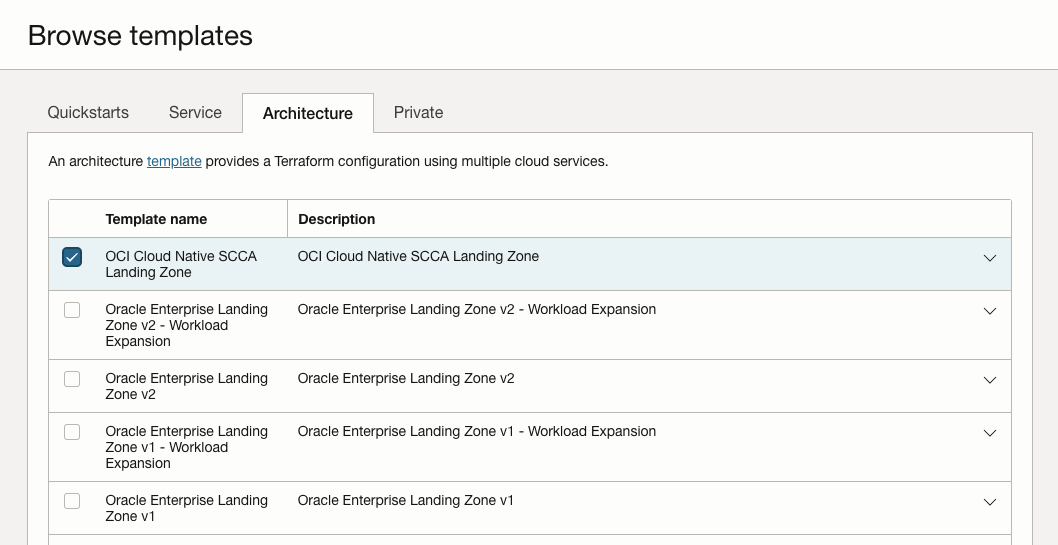
Task: Expand the Oracle Enterprise Landing Zone v2 row chevron
Action: coord(990,380)
